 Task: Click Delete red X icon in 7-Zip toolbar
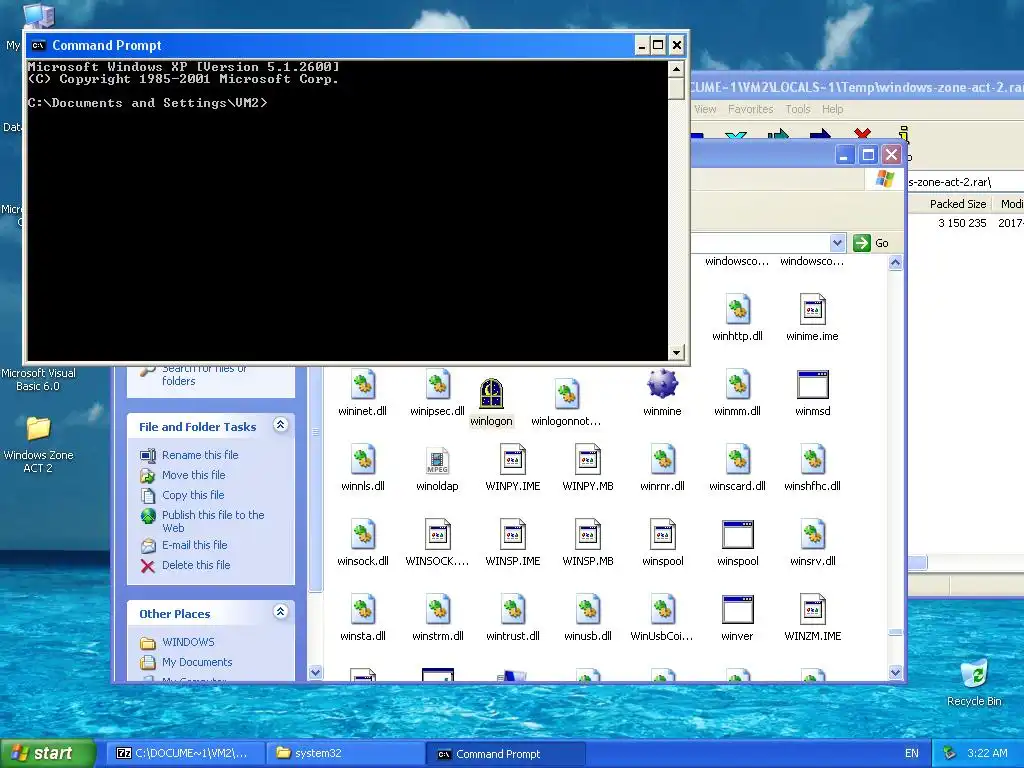(x=862, y=133)
